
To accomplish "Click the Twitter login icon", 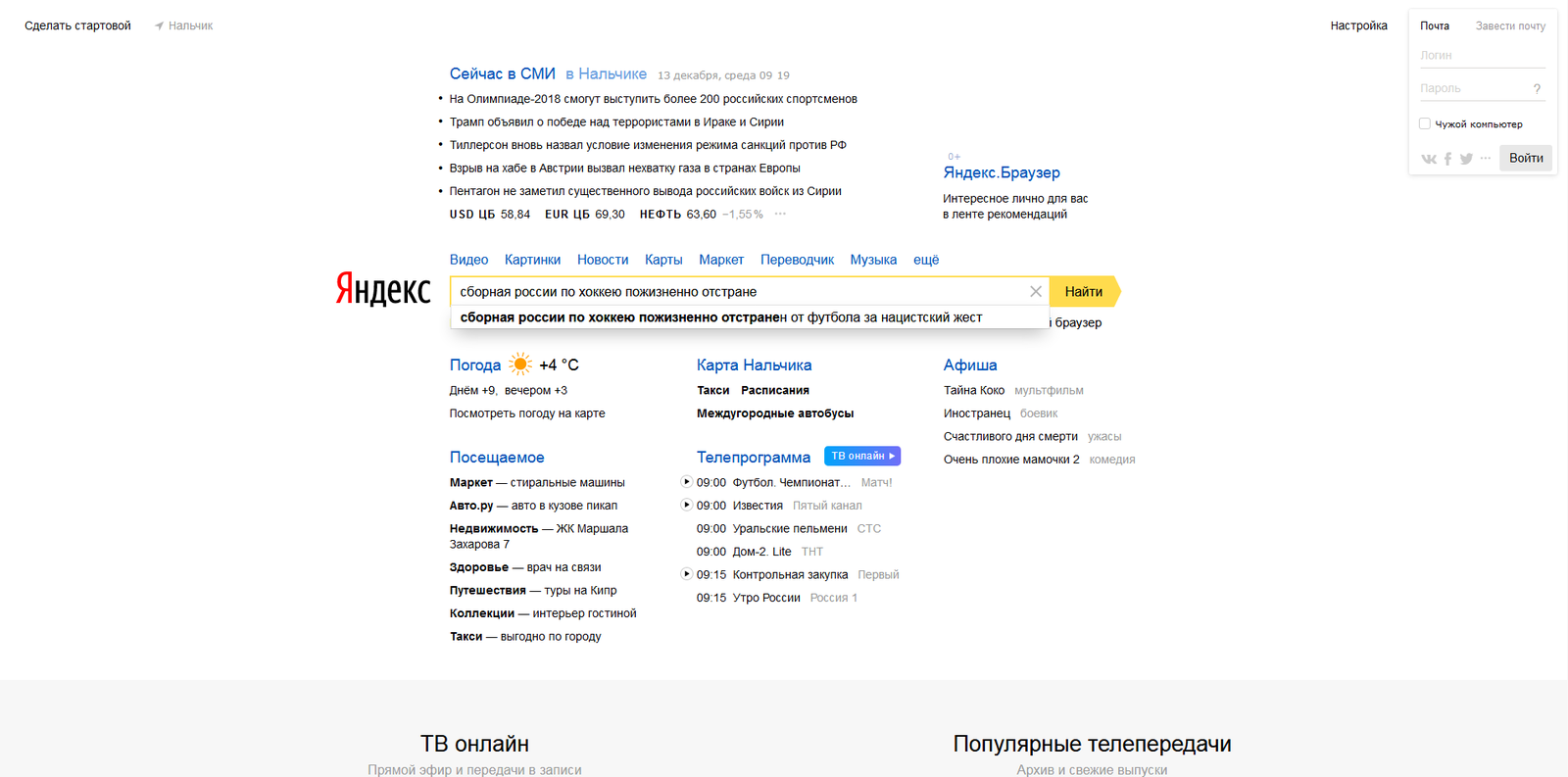I will [1466, 159].
